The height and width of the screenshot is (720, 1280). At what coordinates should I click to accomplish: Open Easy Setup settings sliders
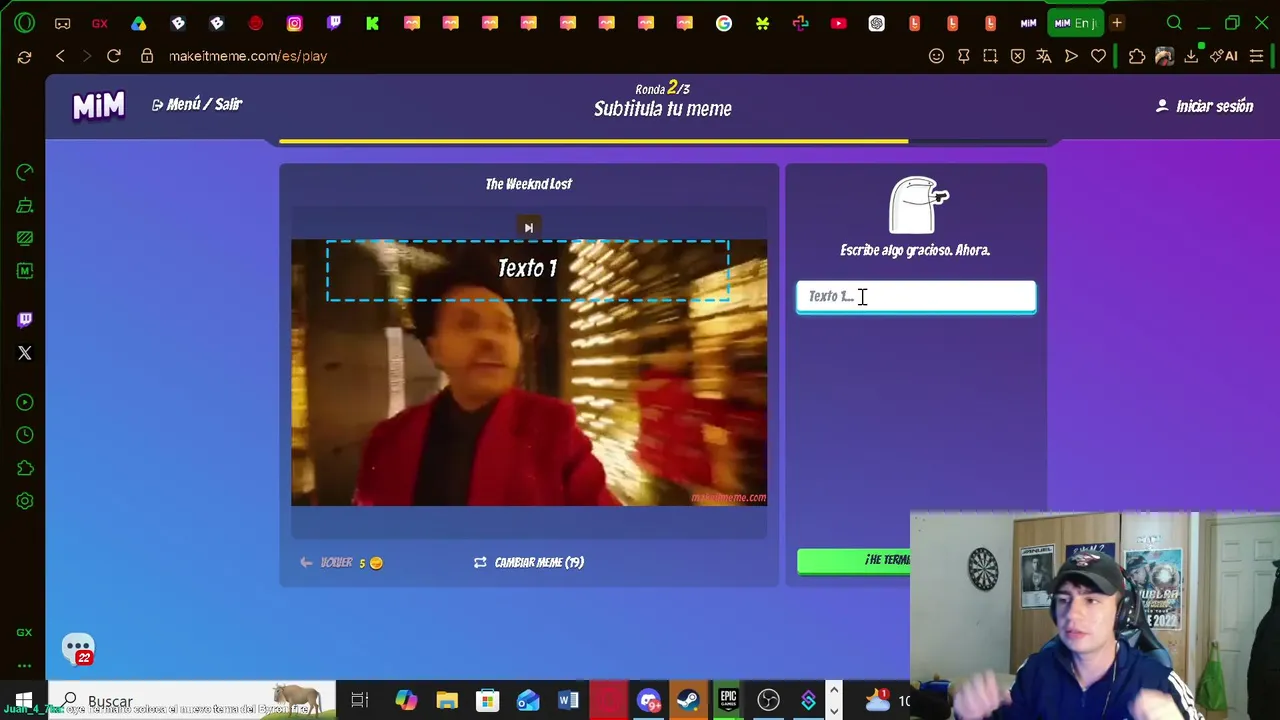coord(1257,56)
